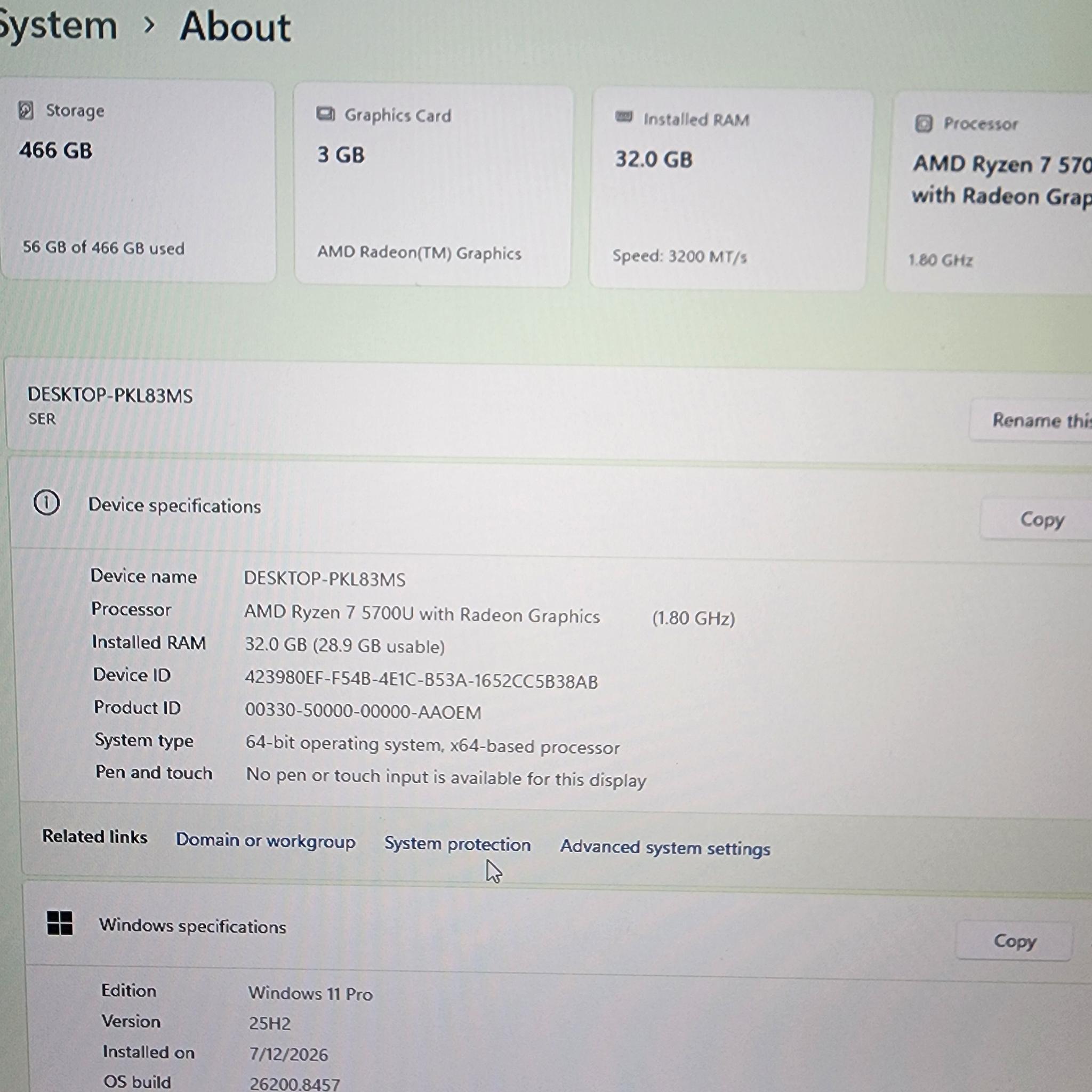
Task: Open Domain or workgroup link
Action: click(266, 840)
